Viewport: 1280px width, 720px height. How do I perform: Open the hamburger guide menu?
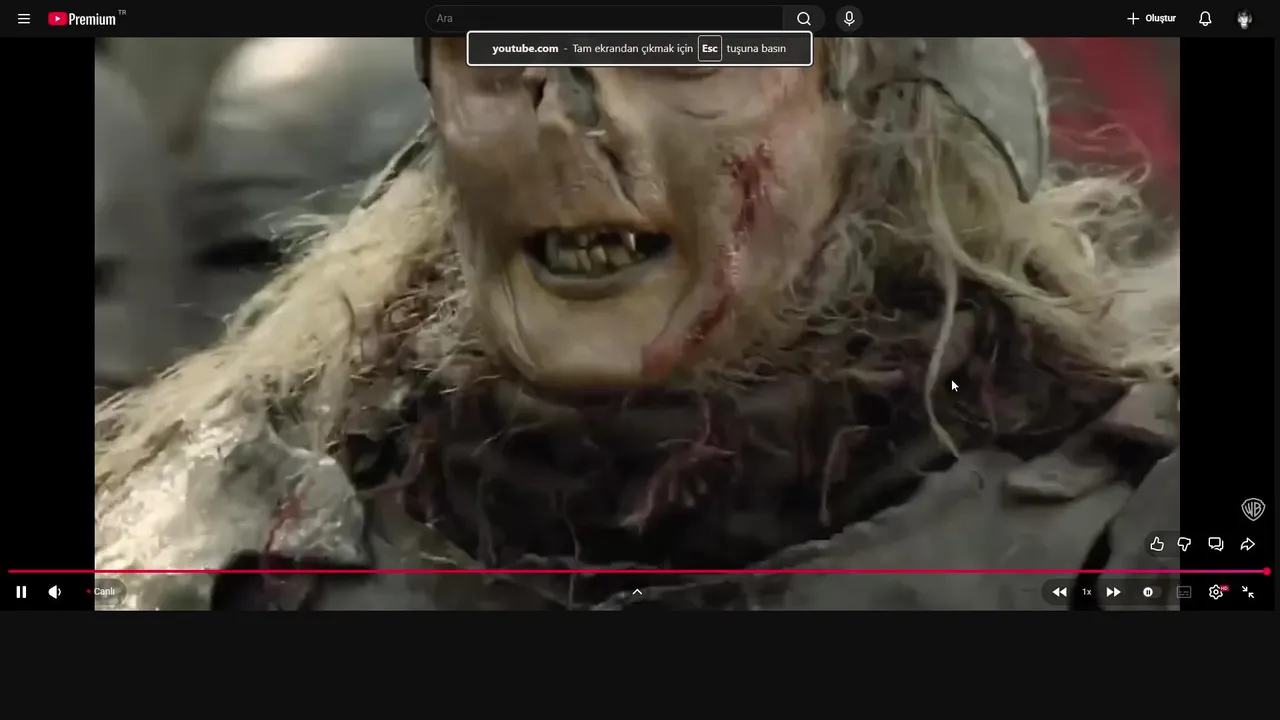click(x=24, y=19)
